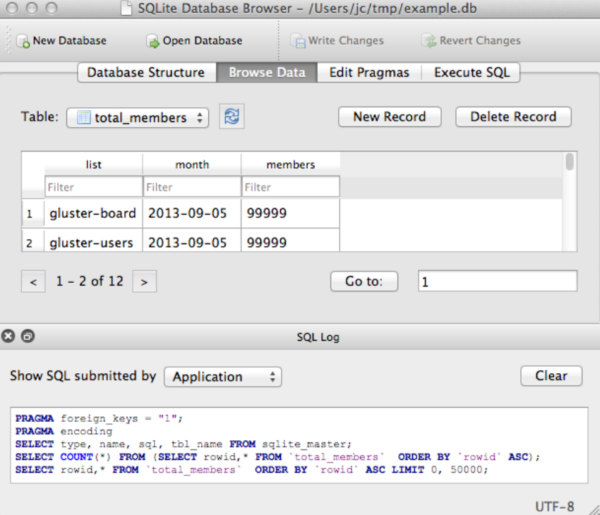This screenshot has width=600, height=515.
Task: Open the Table selector dropdown for total_members
Action: tap(138, 118)
